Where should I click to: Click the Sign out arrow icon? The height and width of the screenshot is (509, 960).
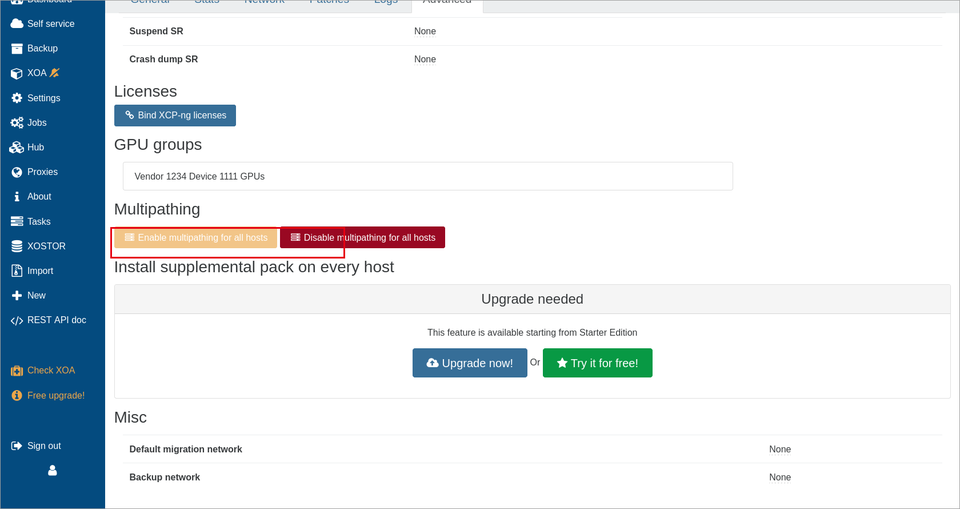click(x=17, y=446)
